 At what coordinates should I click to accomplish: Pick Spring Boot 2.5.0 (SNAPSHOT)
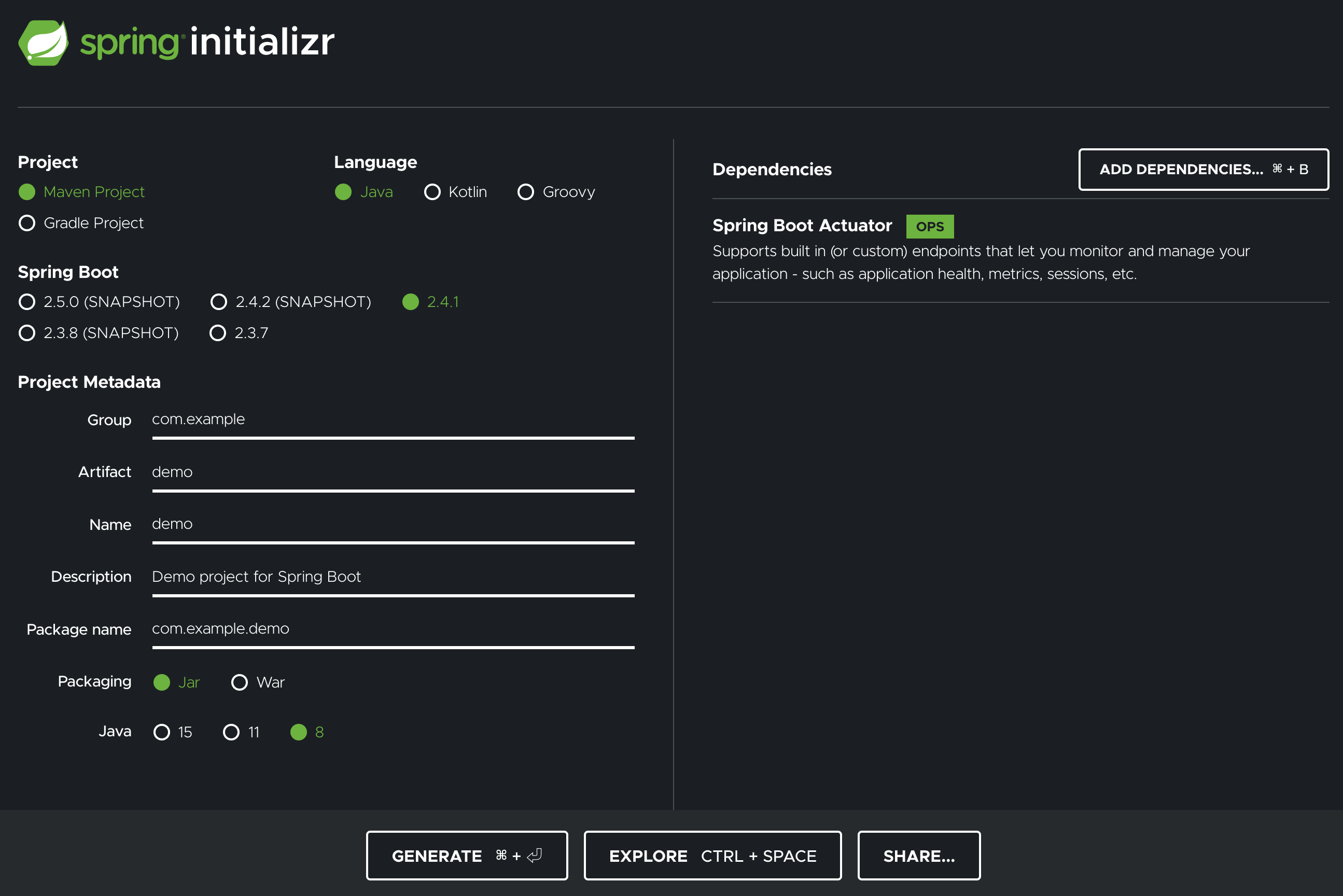(27, 302)
